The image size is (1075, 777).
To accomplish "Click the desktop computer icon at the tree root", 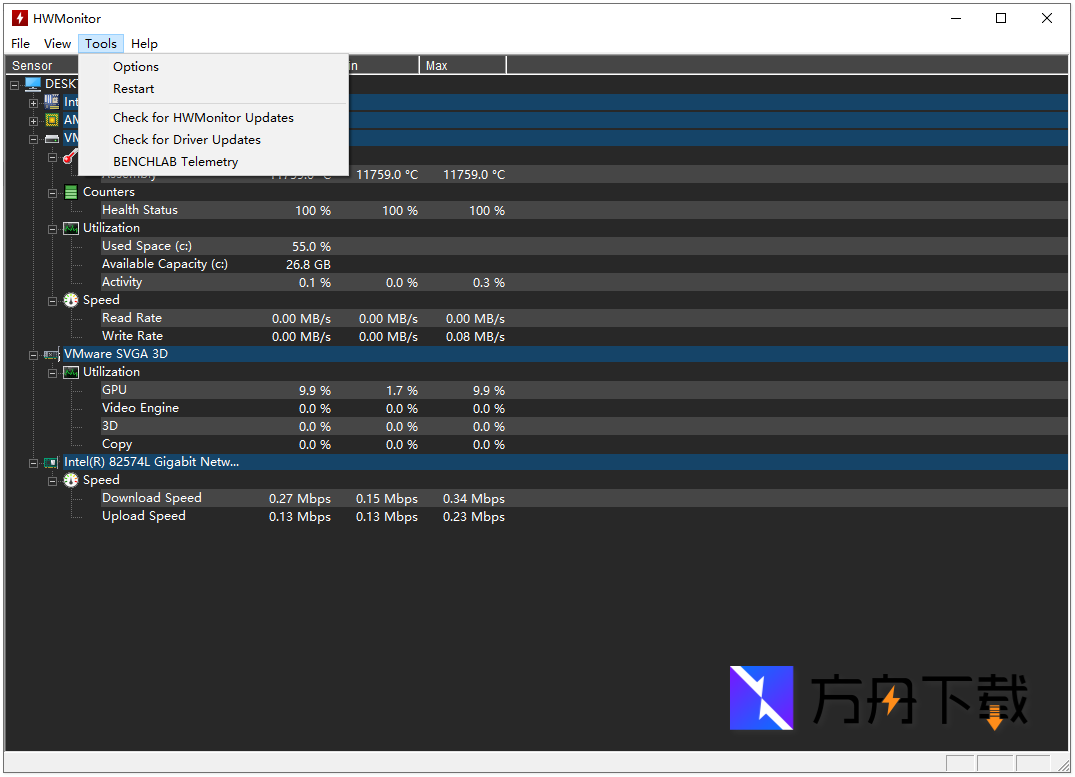I will (33, 84).
